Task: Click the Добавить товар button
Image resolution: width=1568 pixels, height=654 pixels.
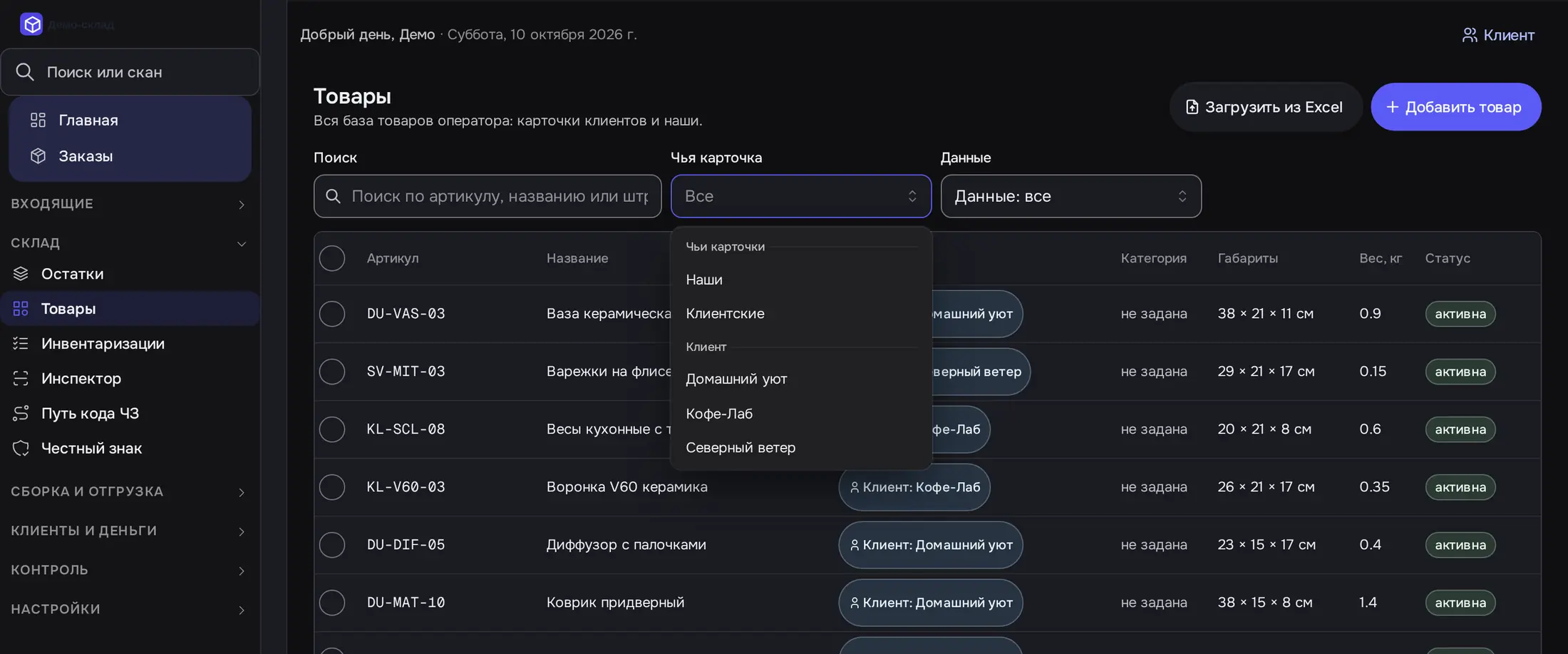Action: coord(1456,107)
